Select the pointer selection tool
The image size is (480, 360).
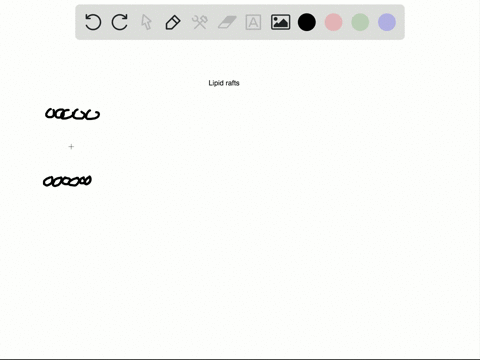(146, 22)
